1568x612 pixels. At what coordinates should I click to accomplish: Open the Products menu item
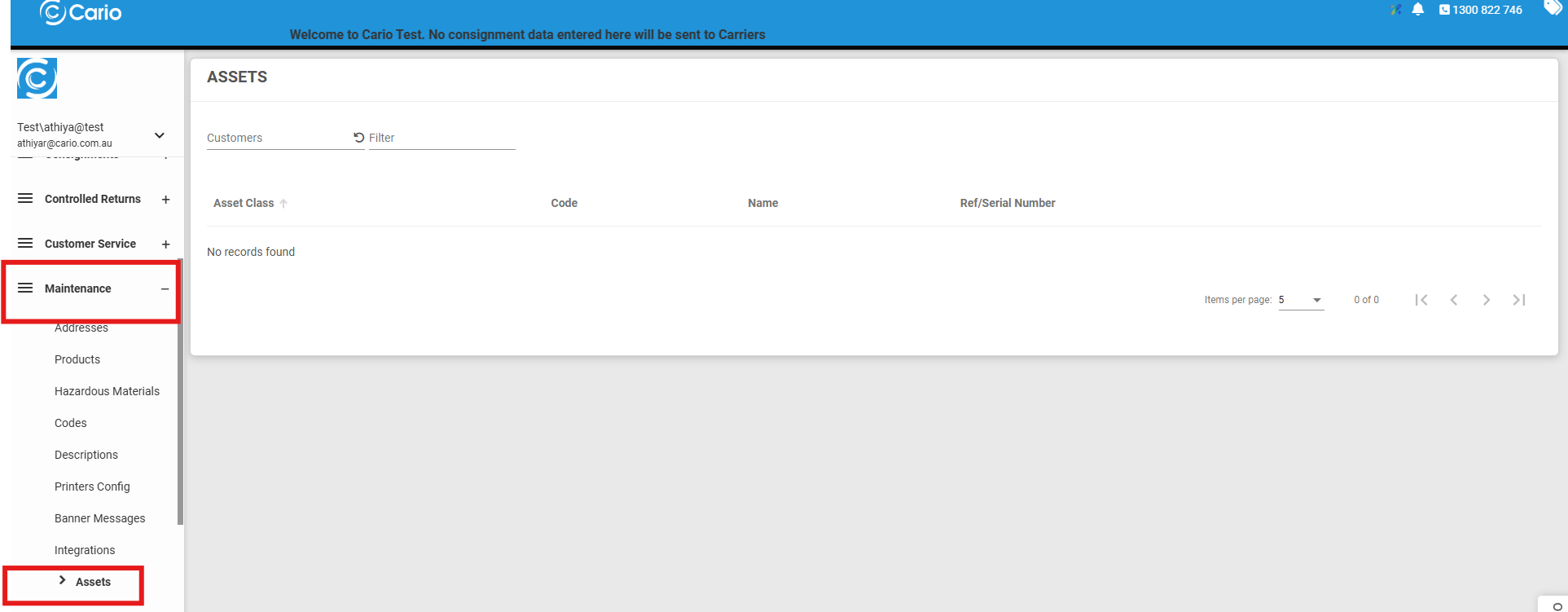[77, 359]
